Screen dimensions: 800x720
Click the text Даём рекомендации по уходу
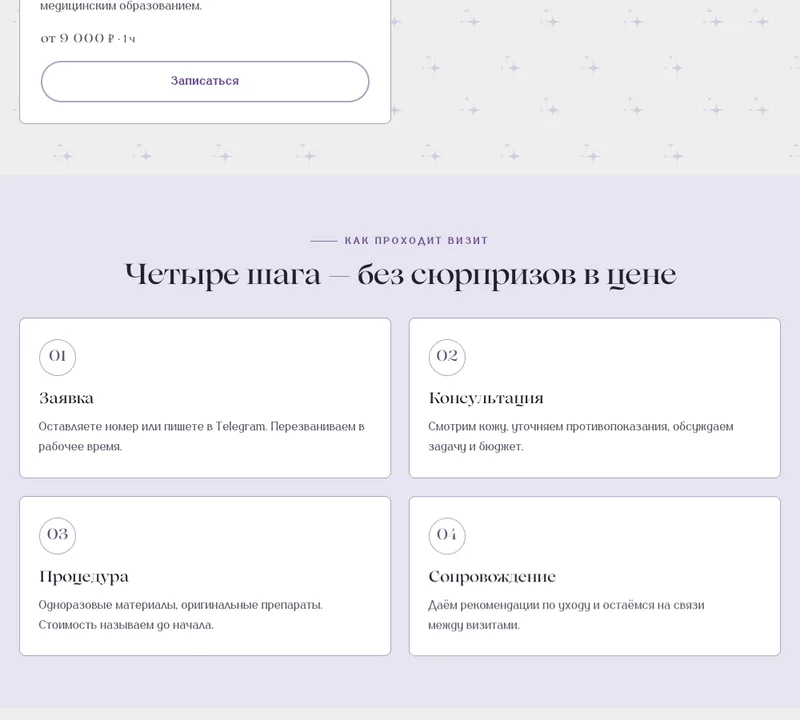[509, 605]
